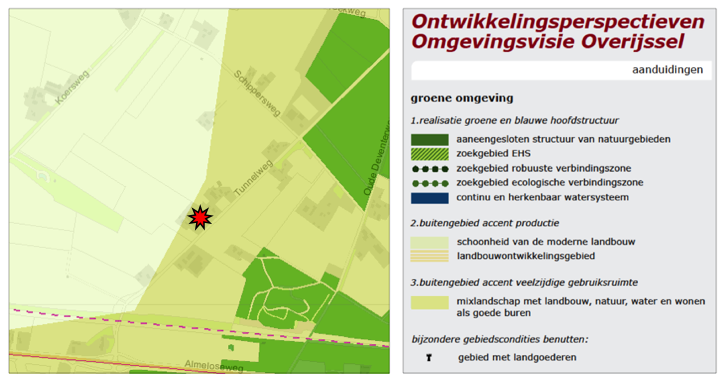Click the aanduidingen header bar
Screen dimensions: 728x384
coord(561,70)
